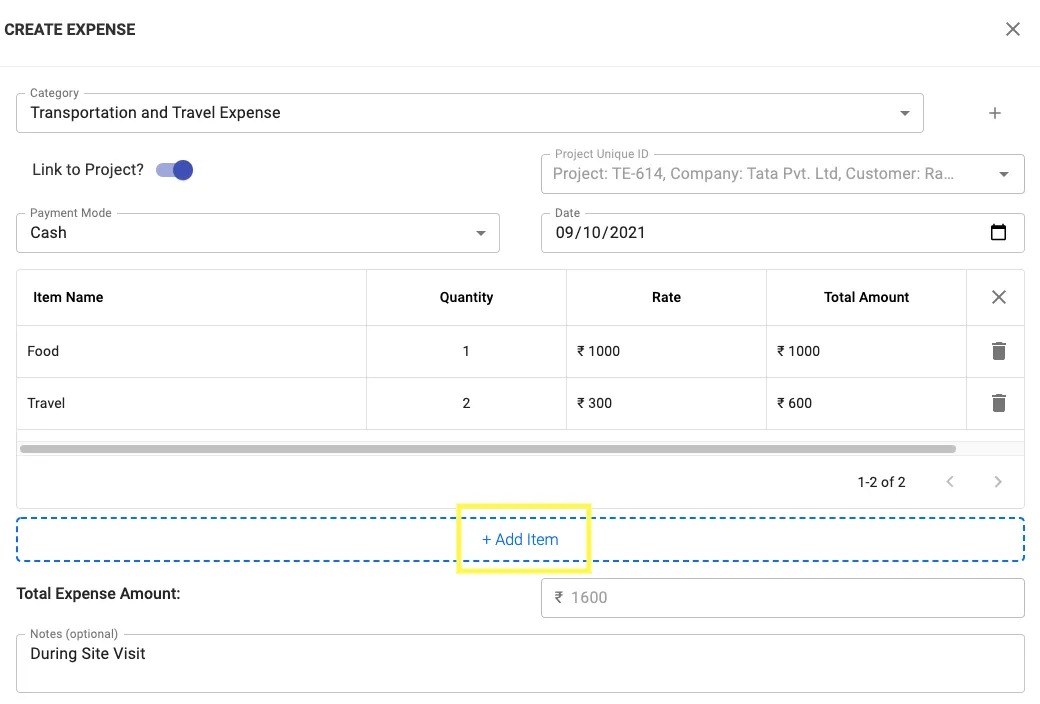
Task: Click the Add Item button
Action: point(521,539)
